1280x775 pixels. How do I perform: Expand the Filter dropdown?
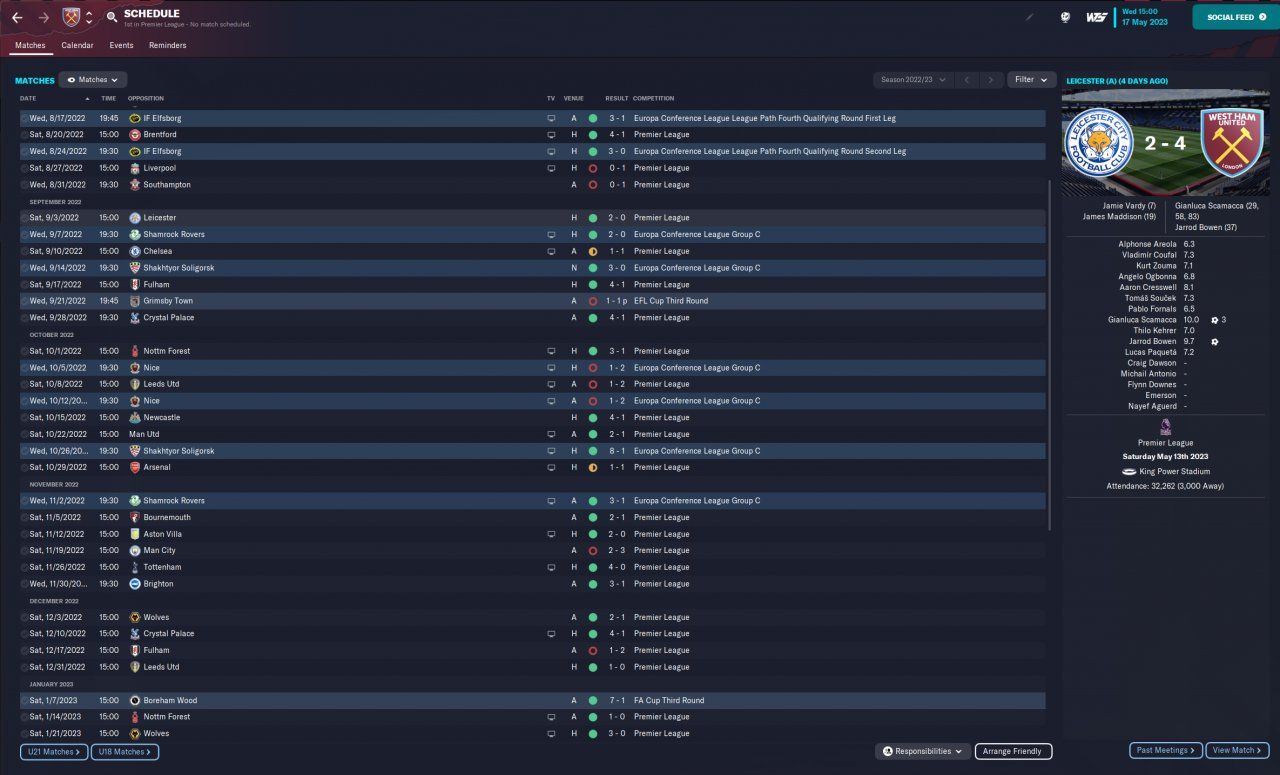tap(1031, 80)
